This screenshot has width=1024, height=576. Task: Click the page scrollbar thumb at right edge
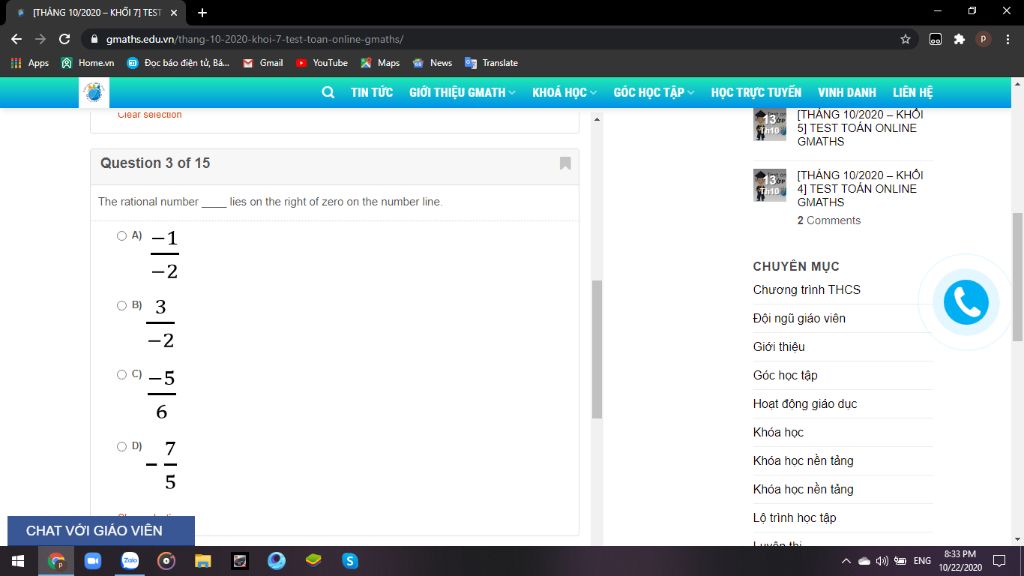tap(1017, 276)
